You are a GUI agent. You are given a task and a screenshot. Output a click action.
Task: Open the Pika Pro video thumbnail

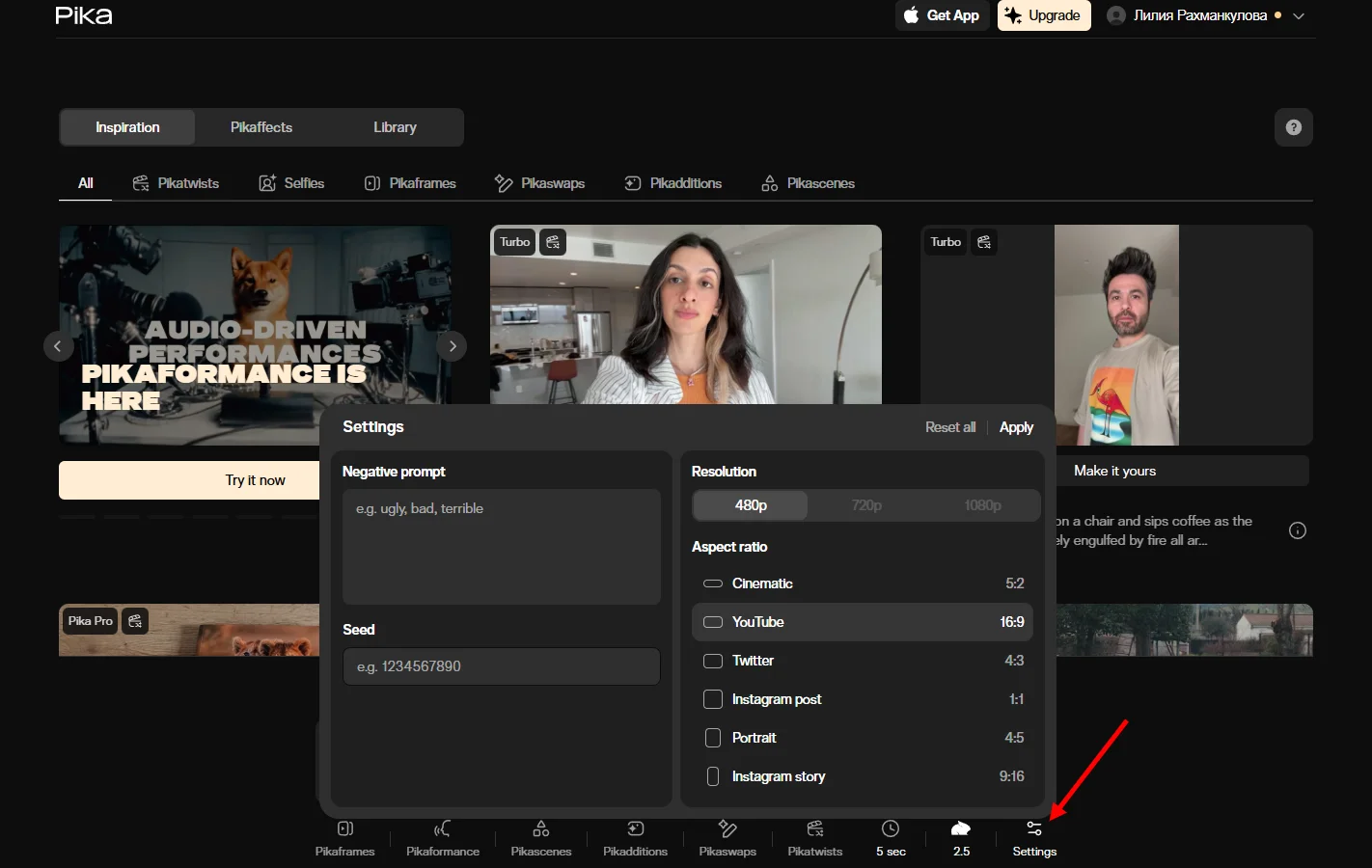[x=189, y=630]
